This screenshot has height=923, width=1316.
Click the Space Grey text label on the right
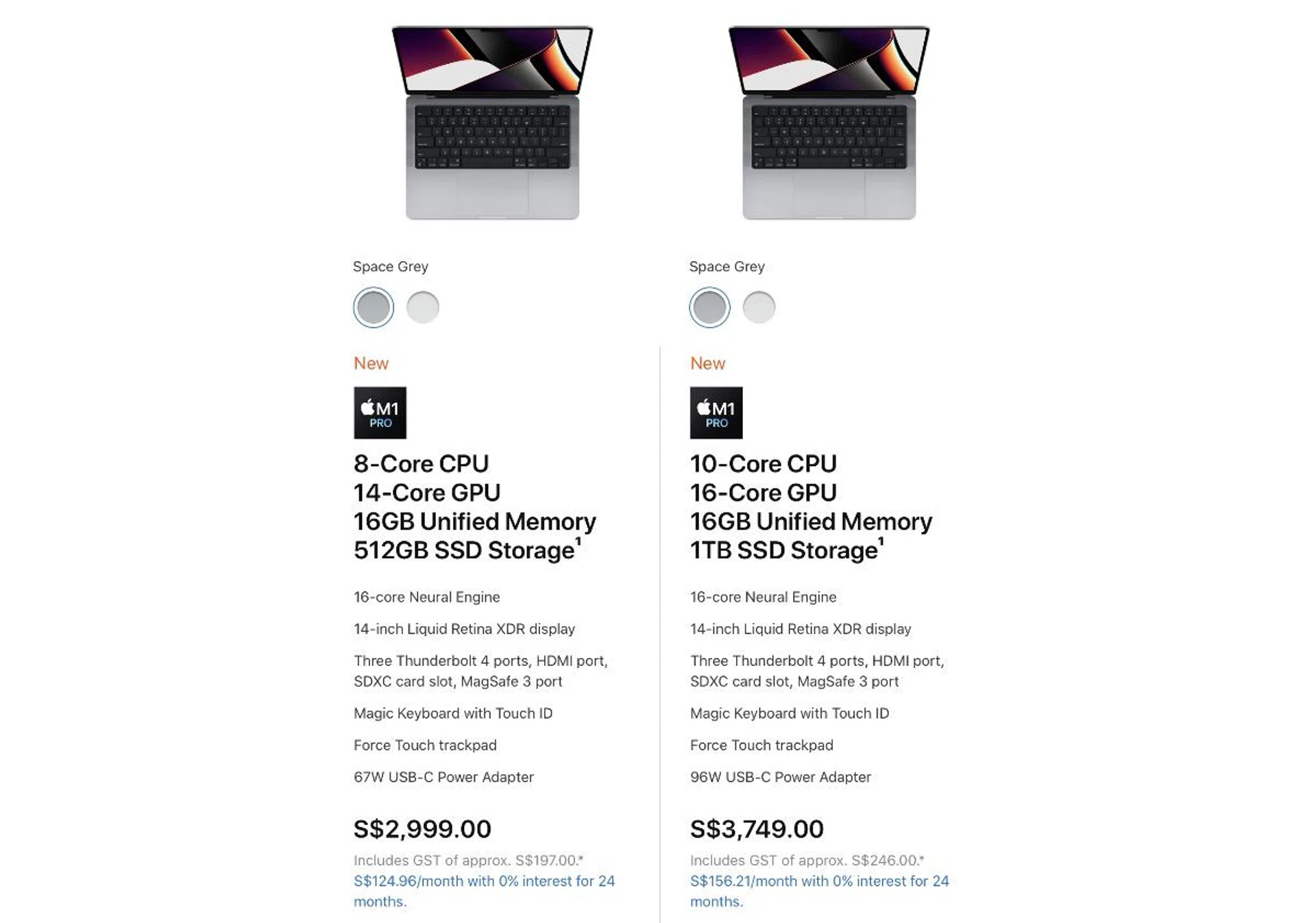727,267
